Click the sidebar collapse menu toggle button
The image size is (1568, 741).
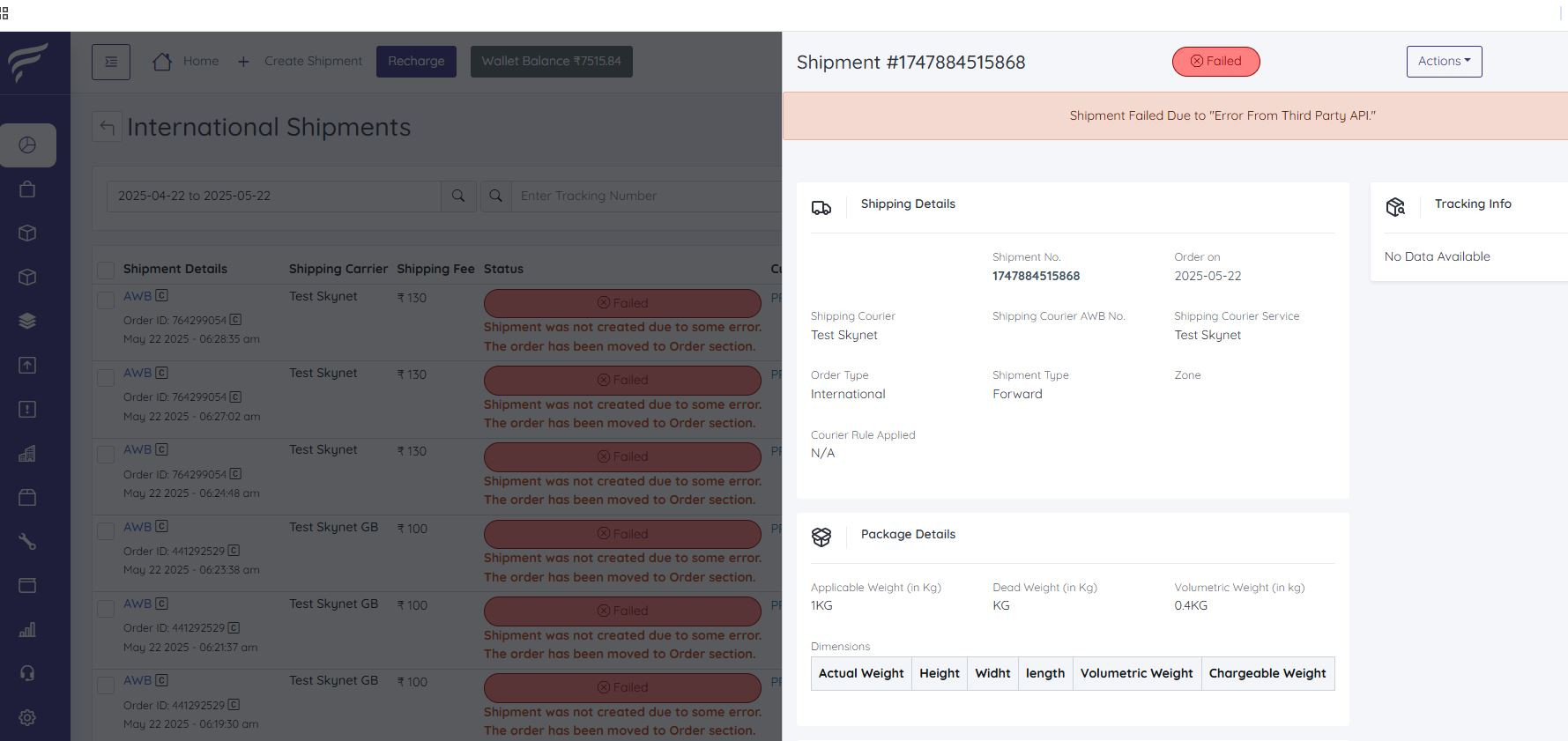(111, 62)
